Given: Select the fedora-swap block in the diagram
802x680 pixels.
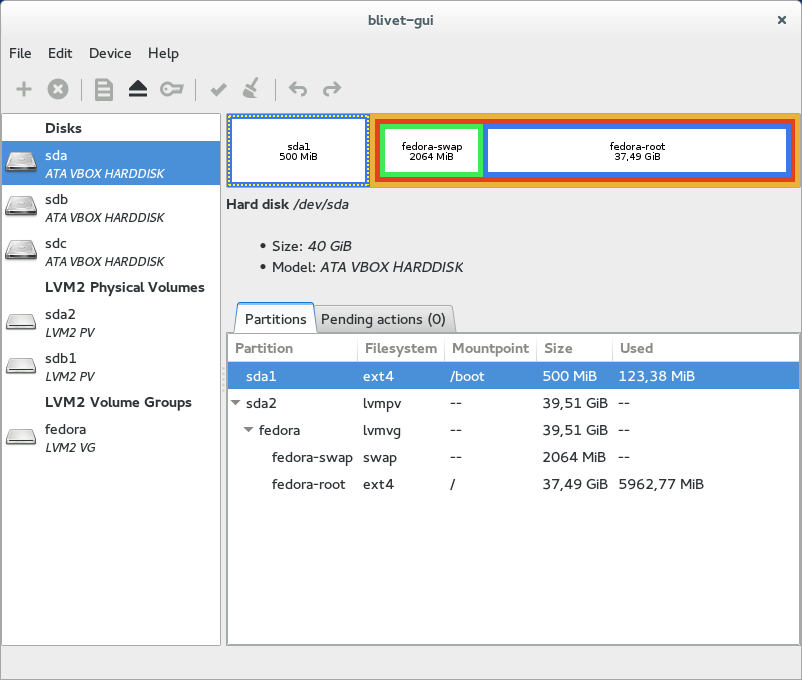Looking at the screenshot, I should pos(430,150).
